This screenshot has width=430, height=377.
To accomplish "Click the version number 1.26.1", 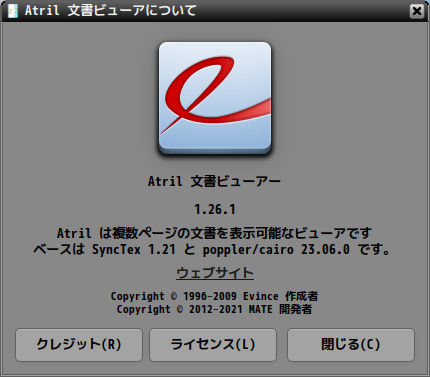I will (x=215, y=210).
